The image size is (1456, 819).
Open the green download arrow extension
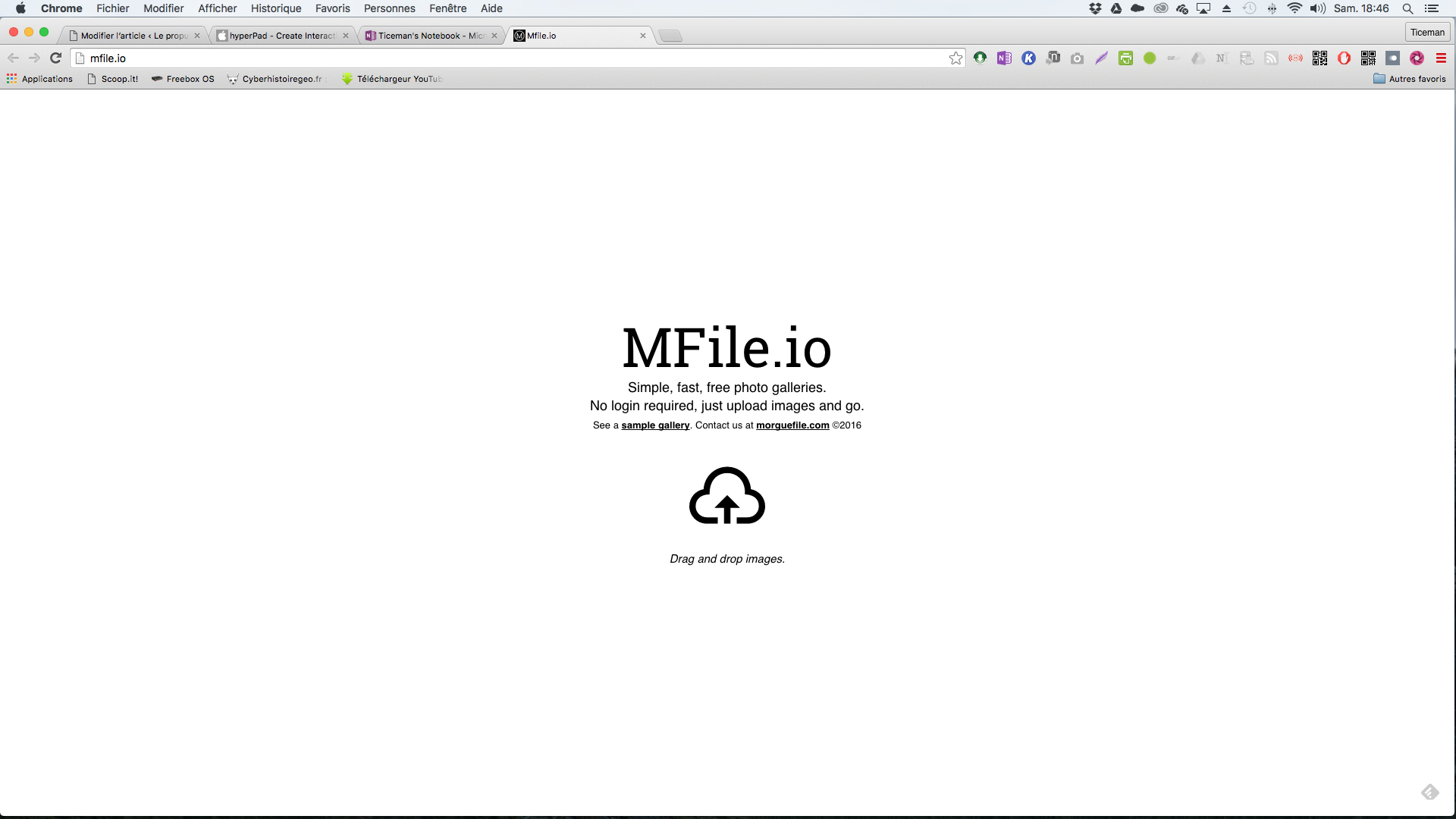click(x=980, y=58)
